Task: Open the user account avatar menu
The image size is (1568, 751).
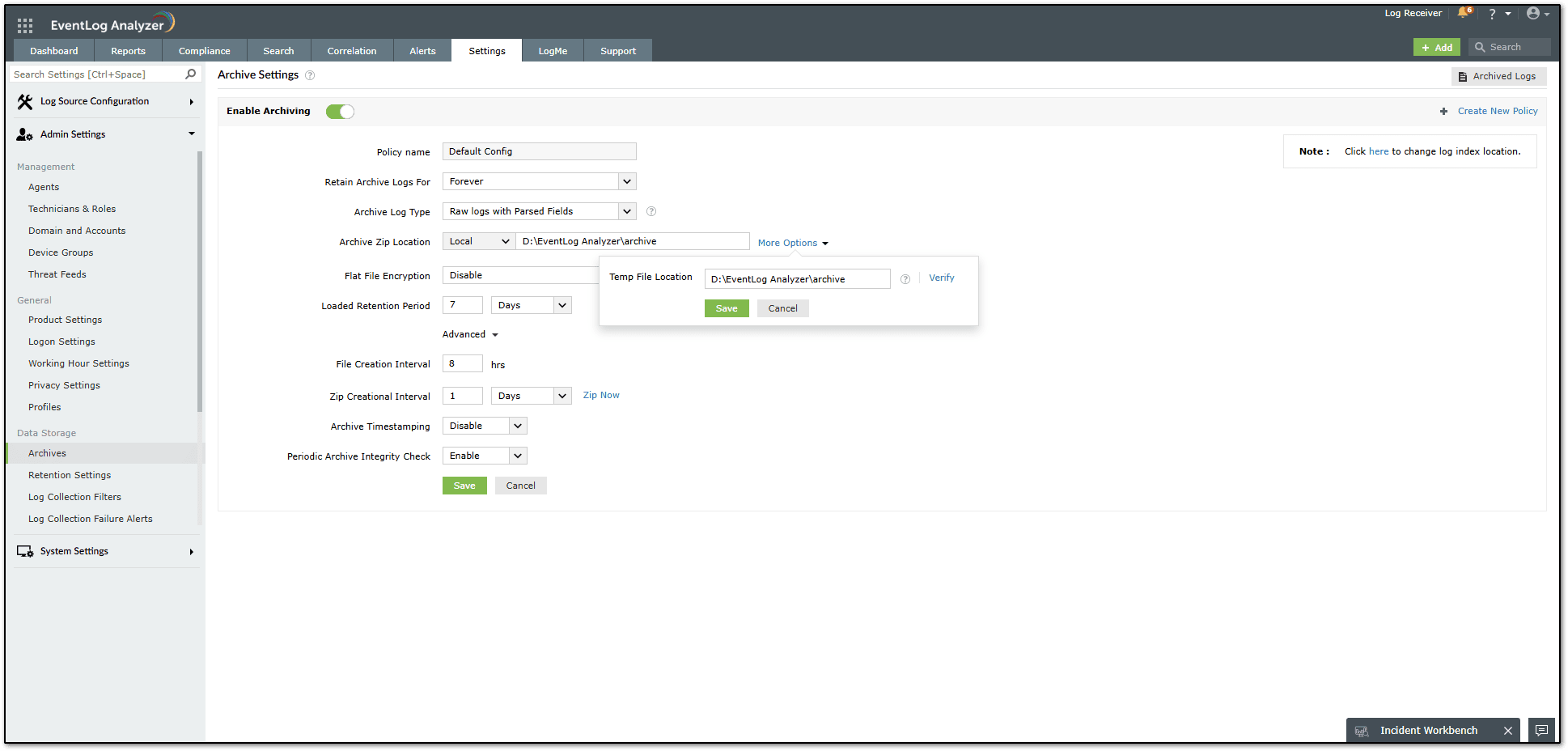Action: pyautogui.click(x=1533, y=13)
